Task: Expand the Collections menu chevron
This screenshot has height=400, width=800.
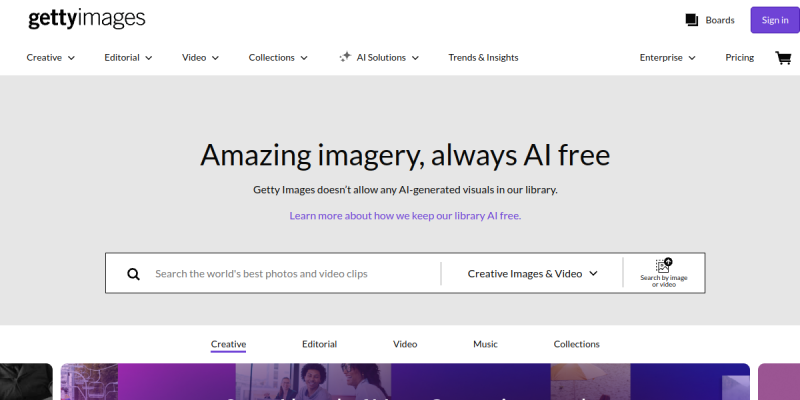Action: (x=304, y=58)
